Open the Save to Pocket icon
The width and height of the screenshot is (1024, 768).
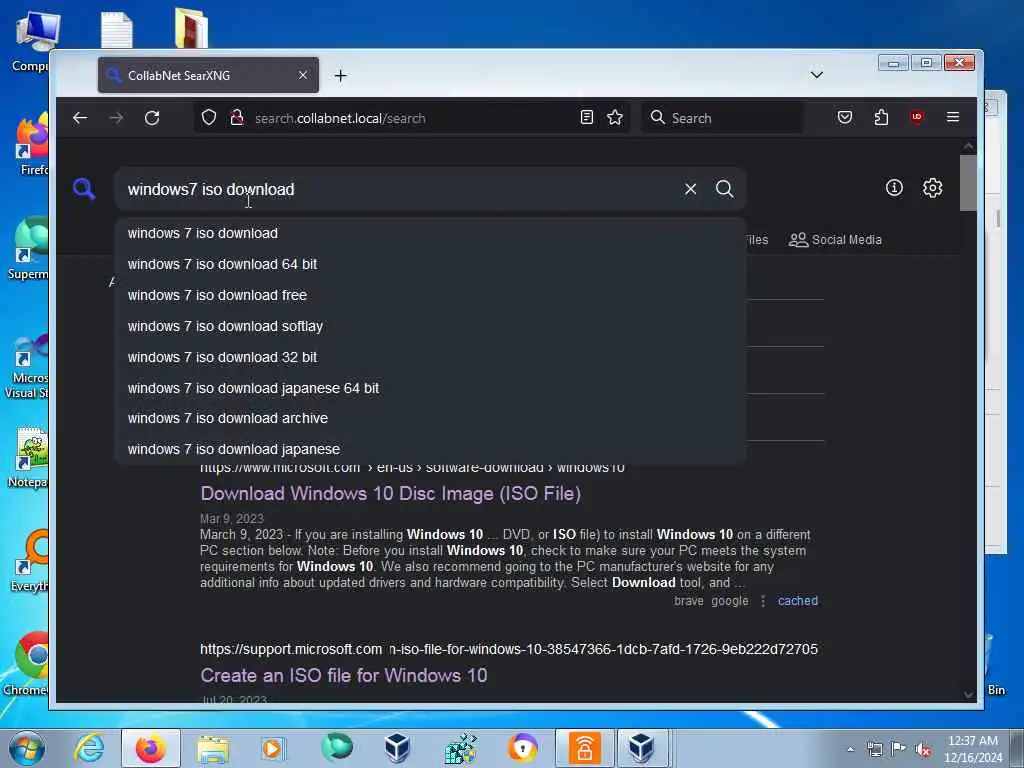point(844,118)
